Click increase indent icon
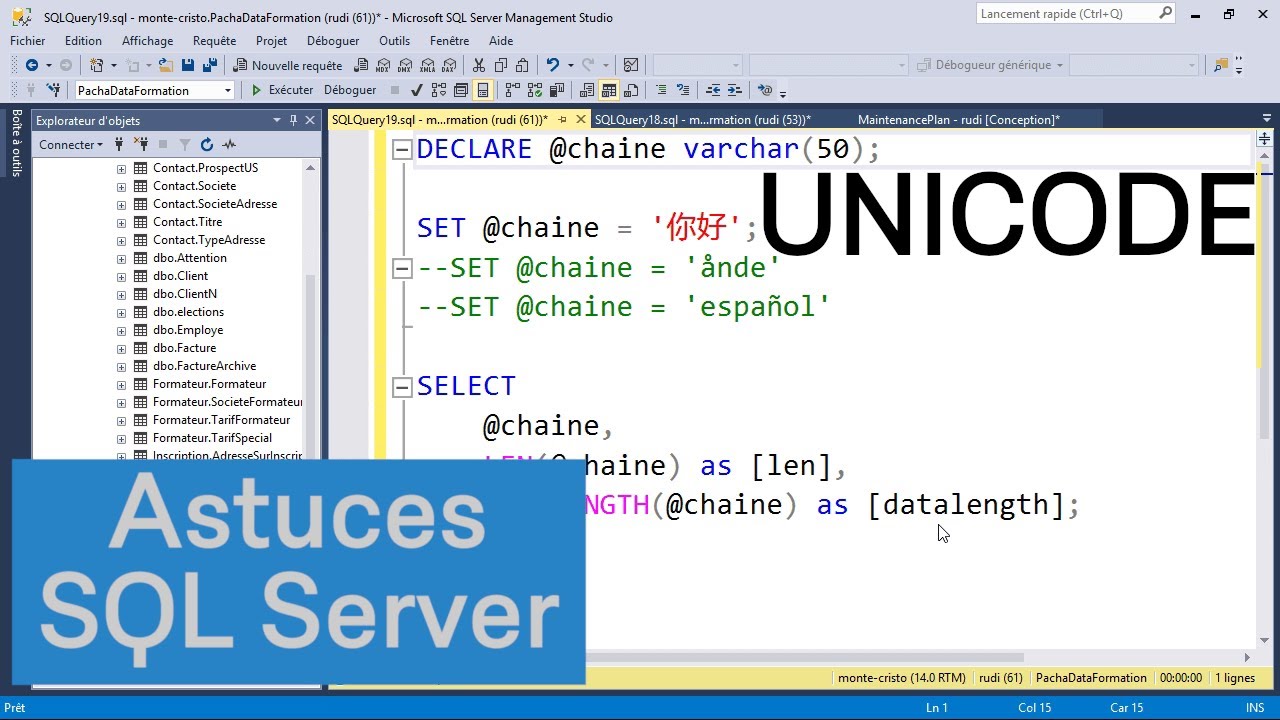Screen dimensions: 1280x720 735,90
